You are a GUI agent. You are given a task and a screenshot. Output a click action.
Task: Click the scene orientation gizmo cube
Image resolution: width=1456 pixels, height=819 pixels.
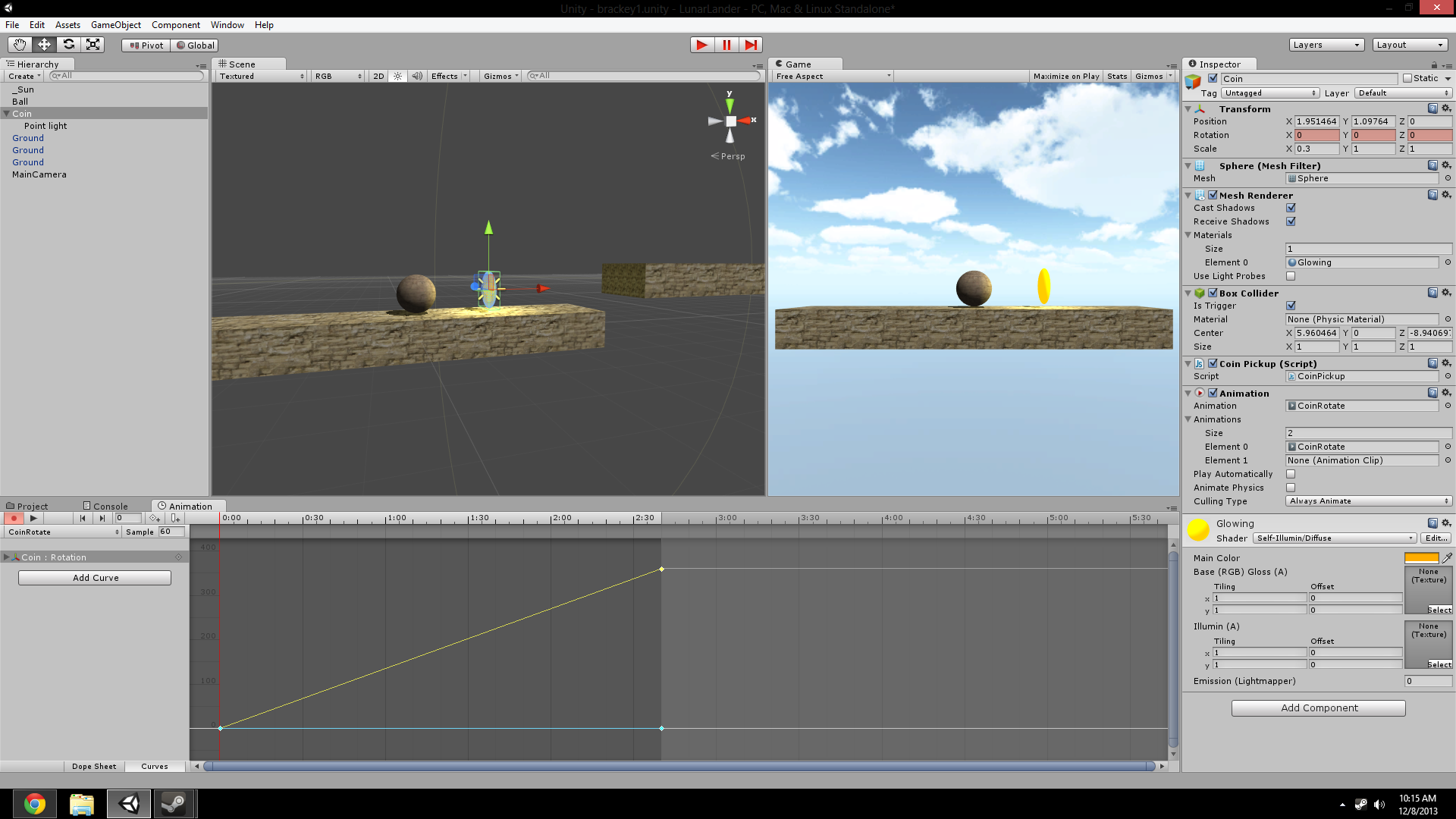[730, 121]
